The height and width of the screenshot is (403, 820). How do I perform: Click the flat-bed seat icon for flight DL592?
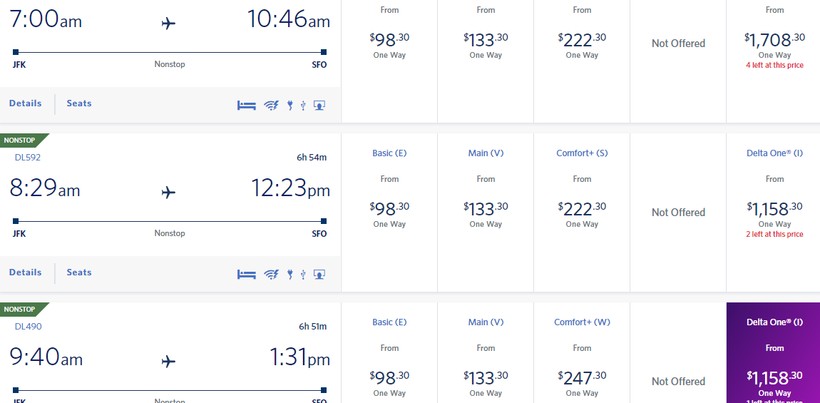point(246,274)
